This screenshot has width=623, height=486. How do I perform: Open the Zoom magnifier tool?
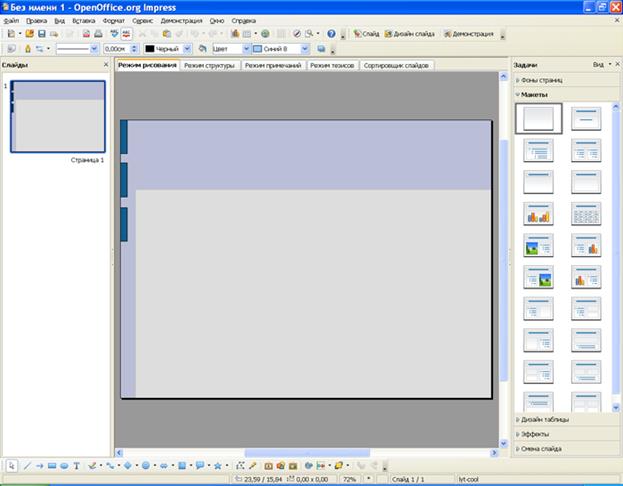pyautogui.click(x=309, y=34)
